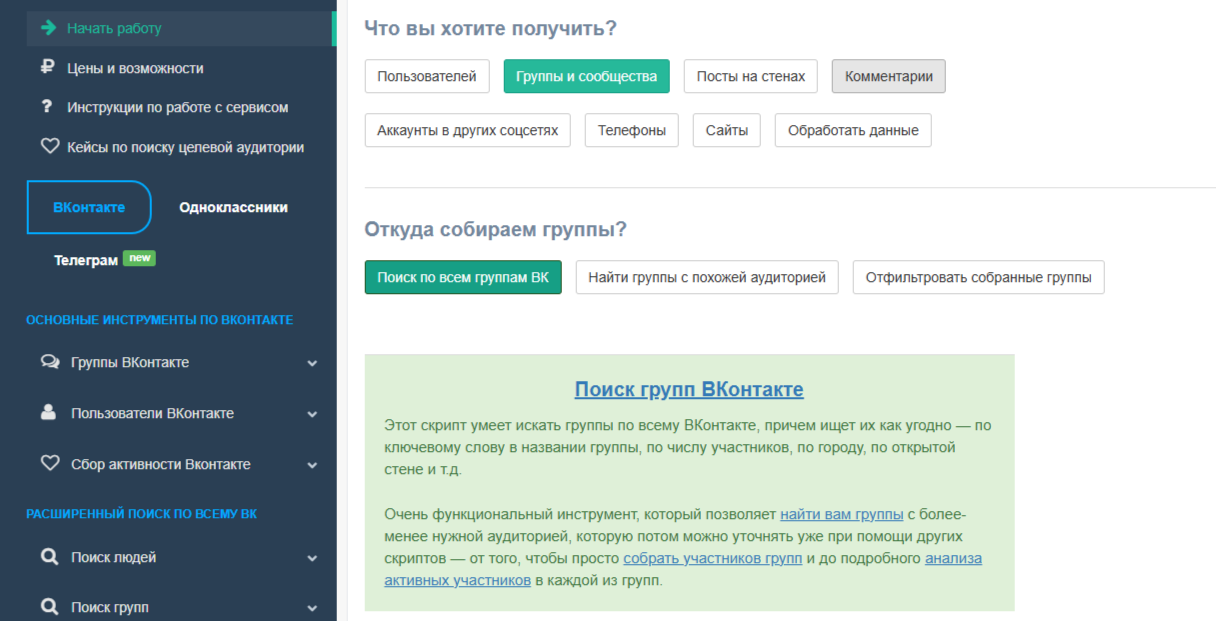Choose Посты на стенах
This screenshot has height=621, width=1216.
[751, 76]
